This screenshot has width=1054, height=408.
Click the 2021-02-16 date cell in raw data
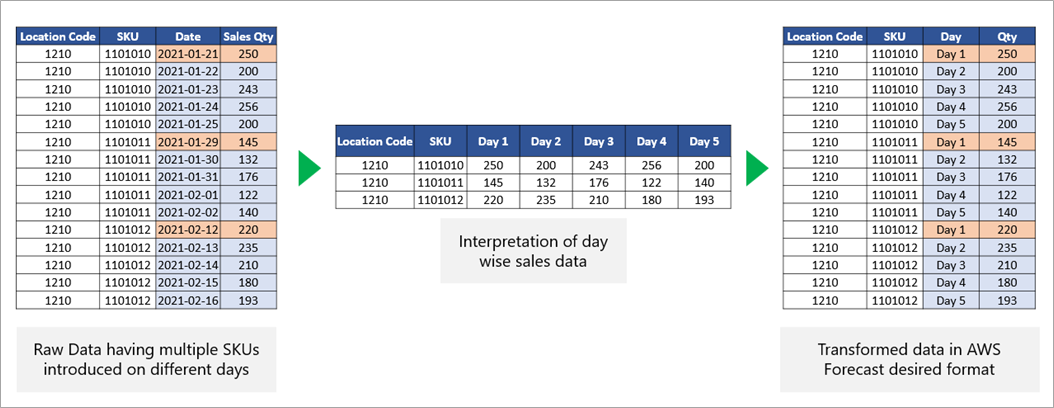coord(188,300)
